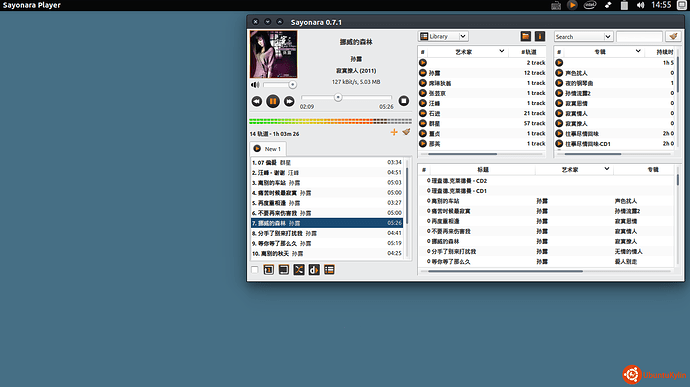The image size is (690, 387).
Task: Play the 群星 artist with 57 track
Action: [x=423, y=123]
